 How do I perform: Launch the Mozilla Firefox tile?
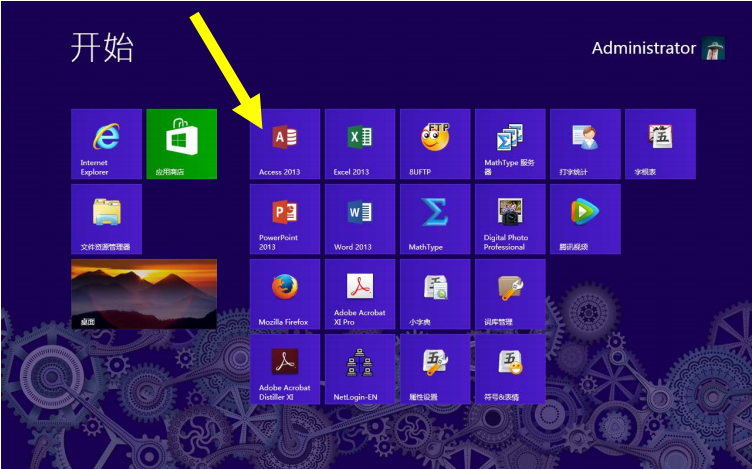click(285, 294)
